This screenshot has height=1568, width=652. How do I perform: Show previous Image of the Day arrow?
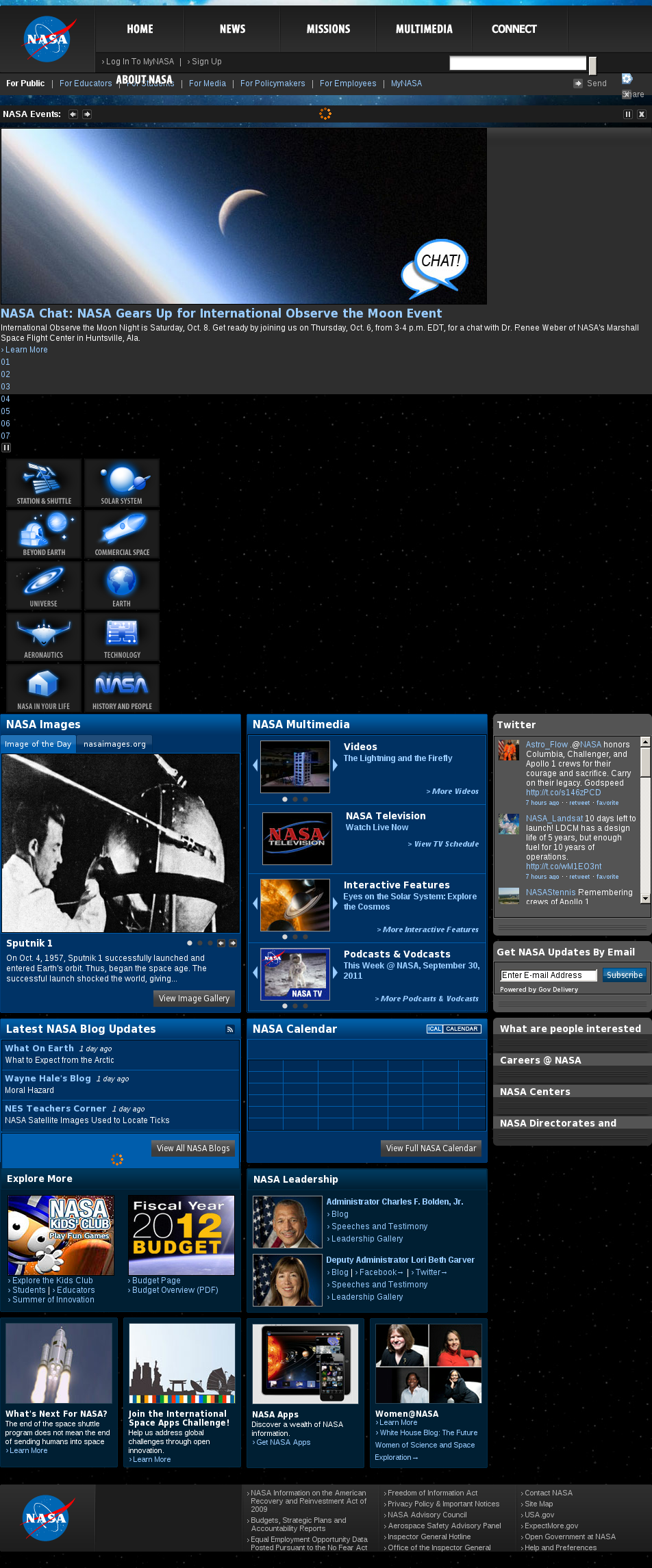point(221,943)
